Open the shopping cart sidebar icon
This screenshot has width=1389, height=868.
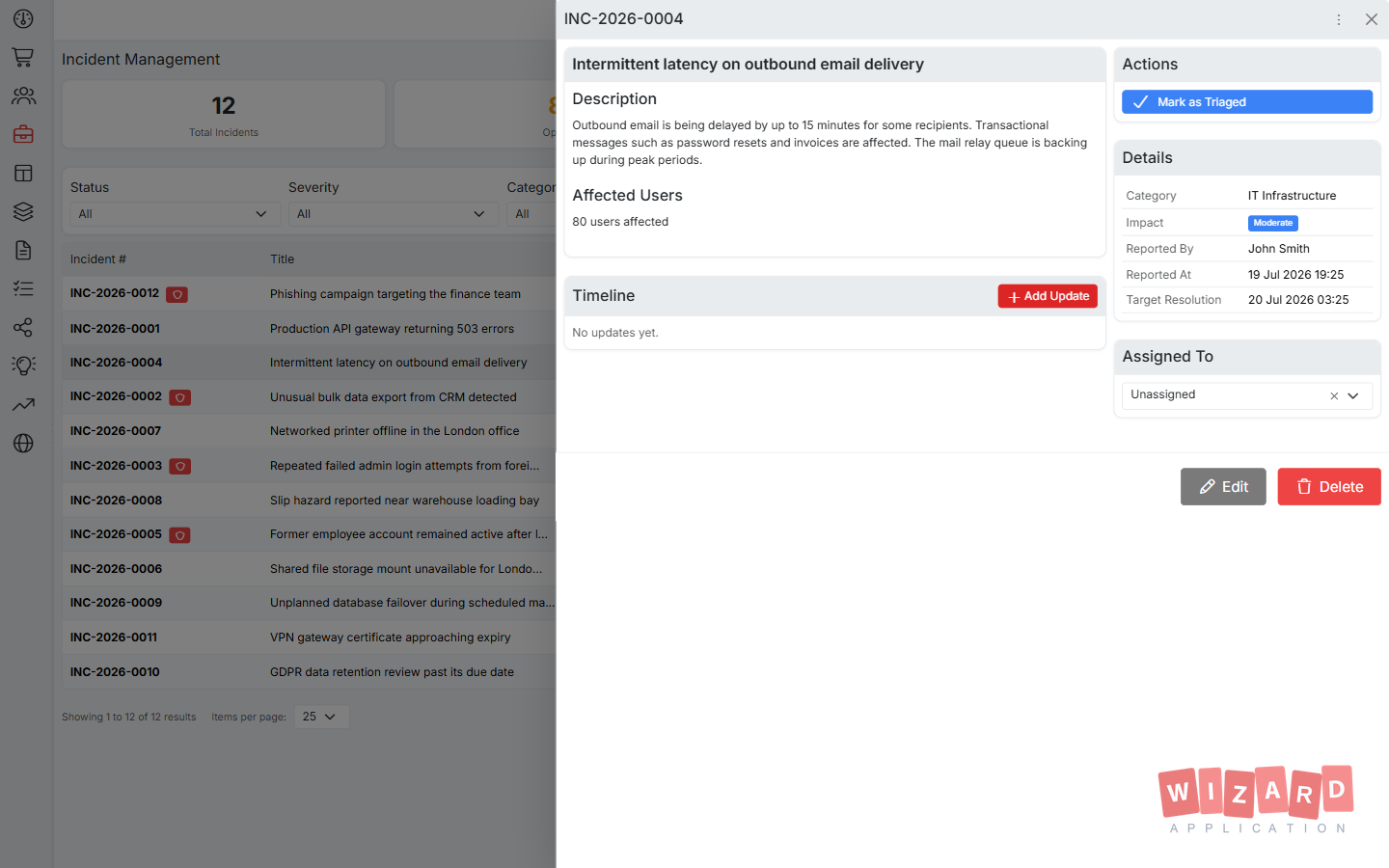click(x=23, y=57)
